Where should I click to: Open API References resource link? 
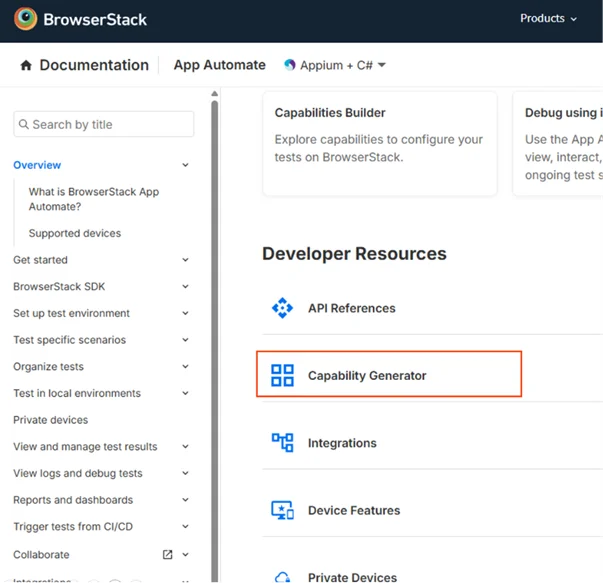[x=351, y=308]
